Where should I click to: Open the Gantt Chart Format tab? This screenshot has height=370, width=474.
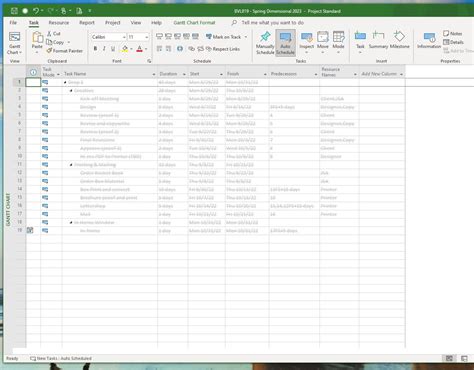tap(194, 23)
